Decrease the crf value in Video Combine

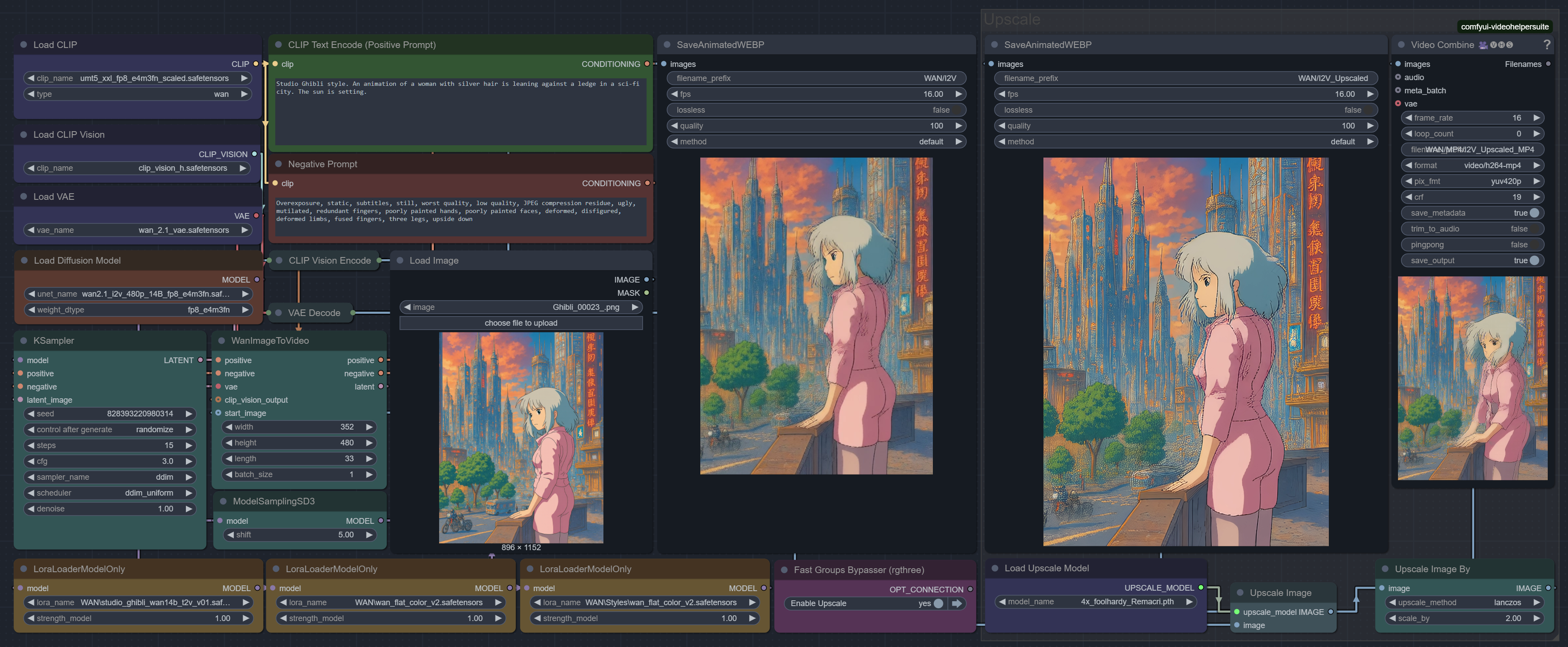(1409, 198)
